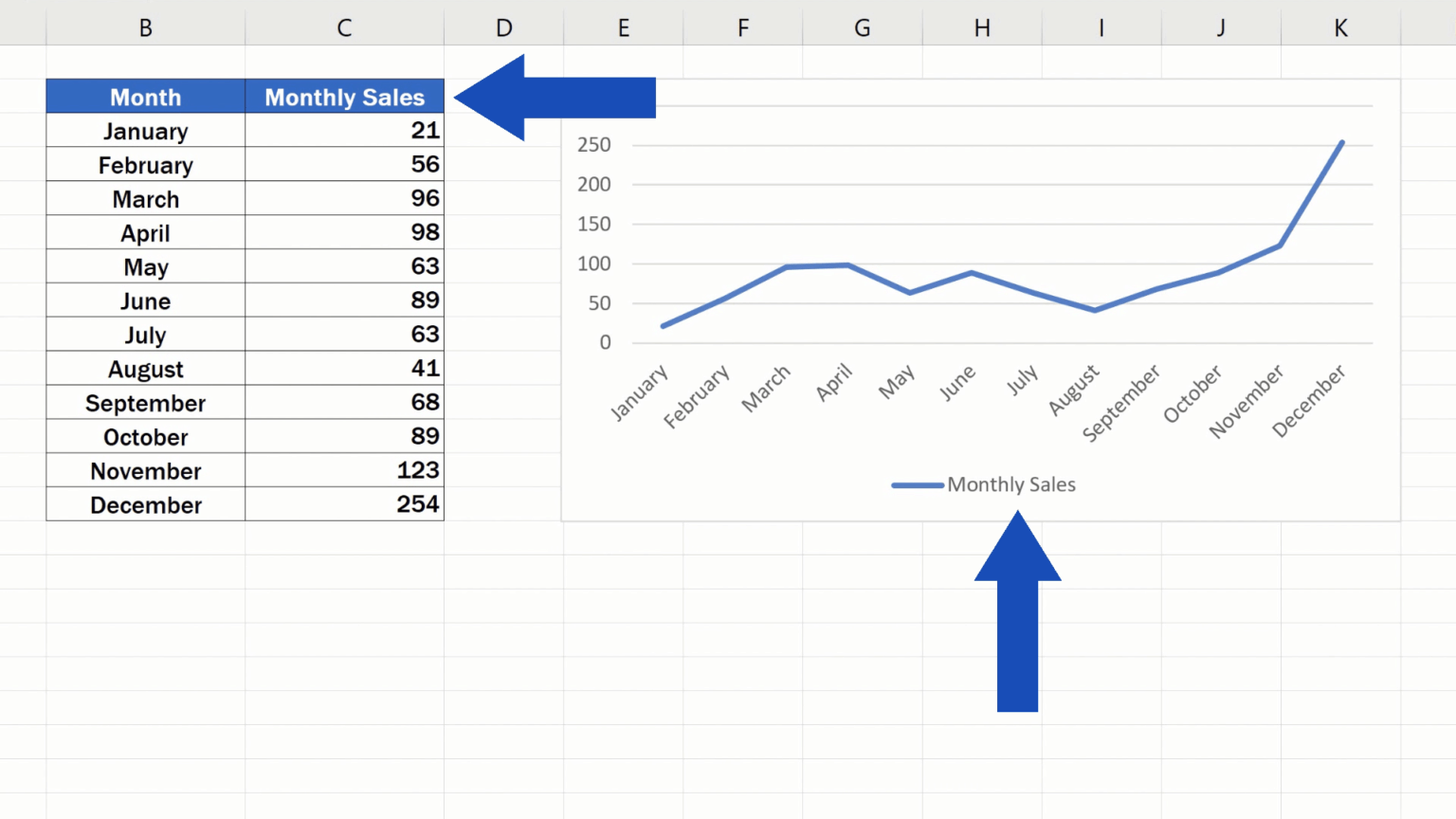The image size is (1456, 819).
Task: Click the May row in the table
Action: tap(145, 266)
